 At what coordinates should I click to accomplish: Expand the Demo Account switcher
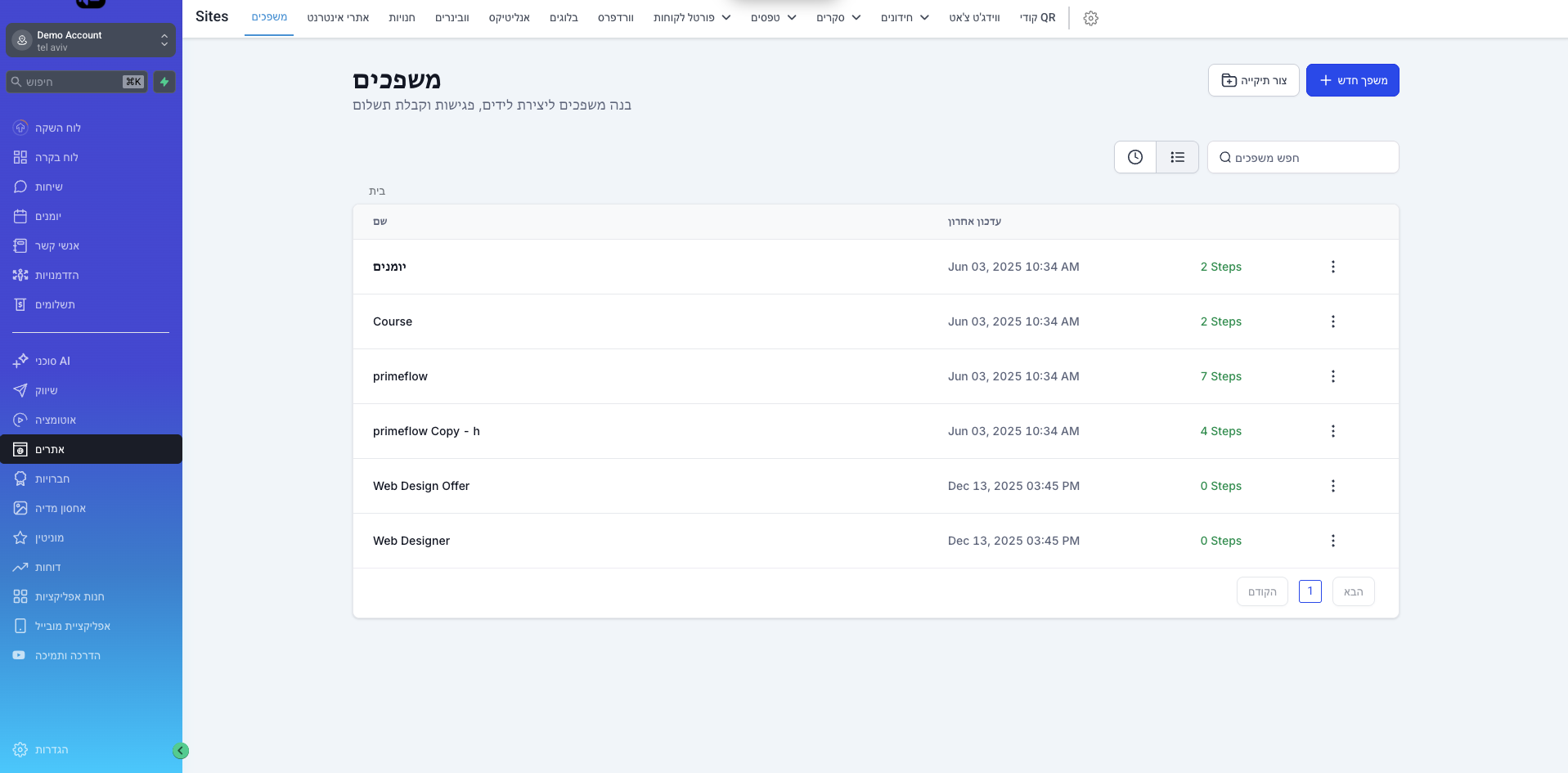[91, 40]
